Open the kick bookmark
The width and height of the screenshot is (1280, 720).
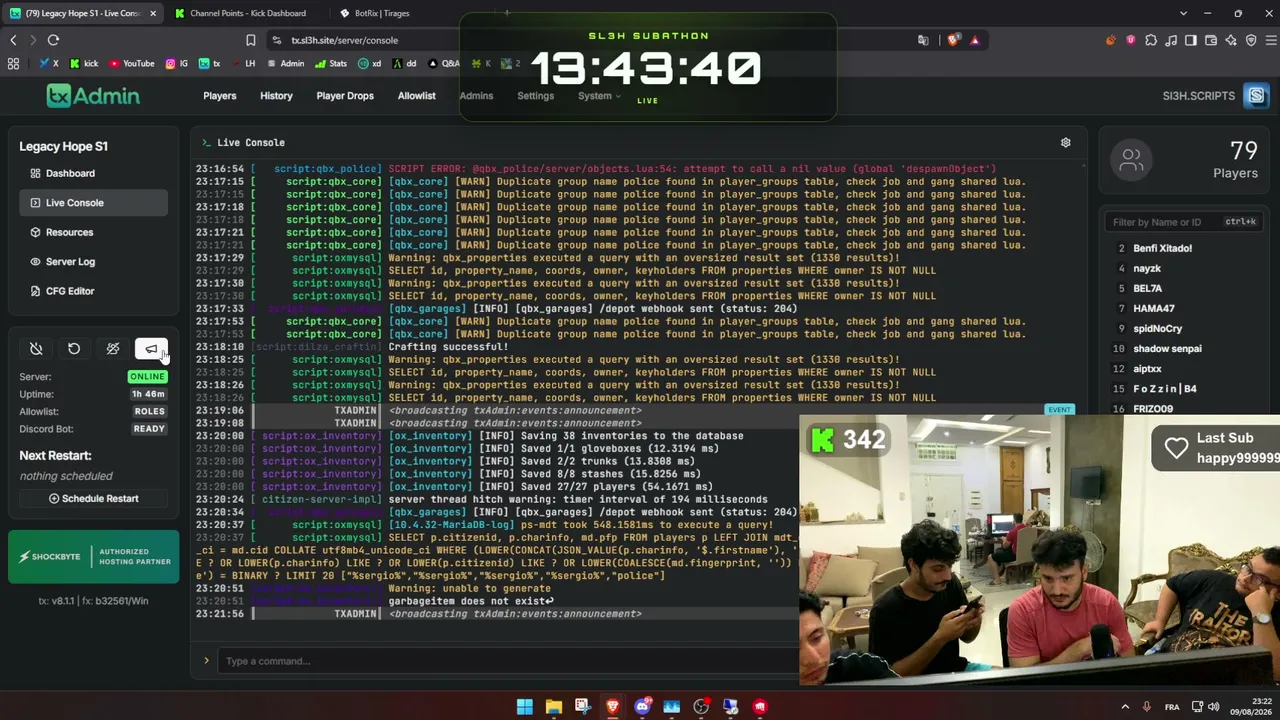[x=84, y=63]
